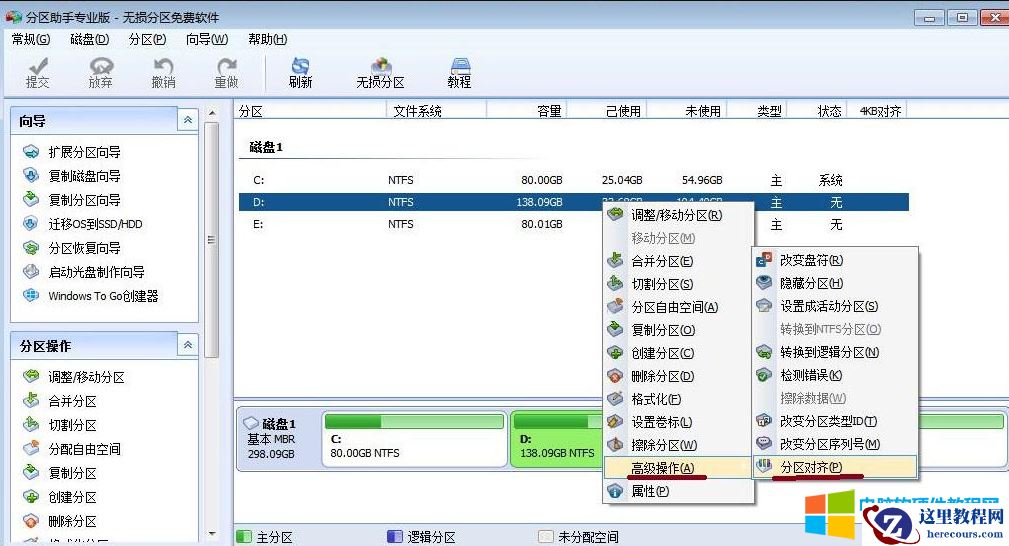Click the 文件系统 column header
Image resolution: width=1009 pixels, height=546 pixels.
pos(436,111)
